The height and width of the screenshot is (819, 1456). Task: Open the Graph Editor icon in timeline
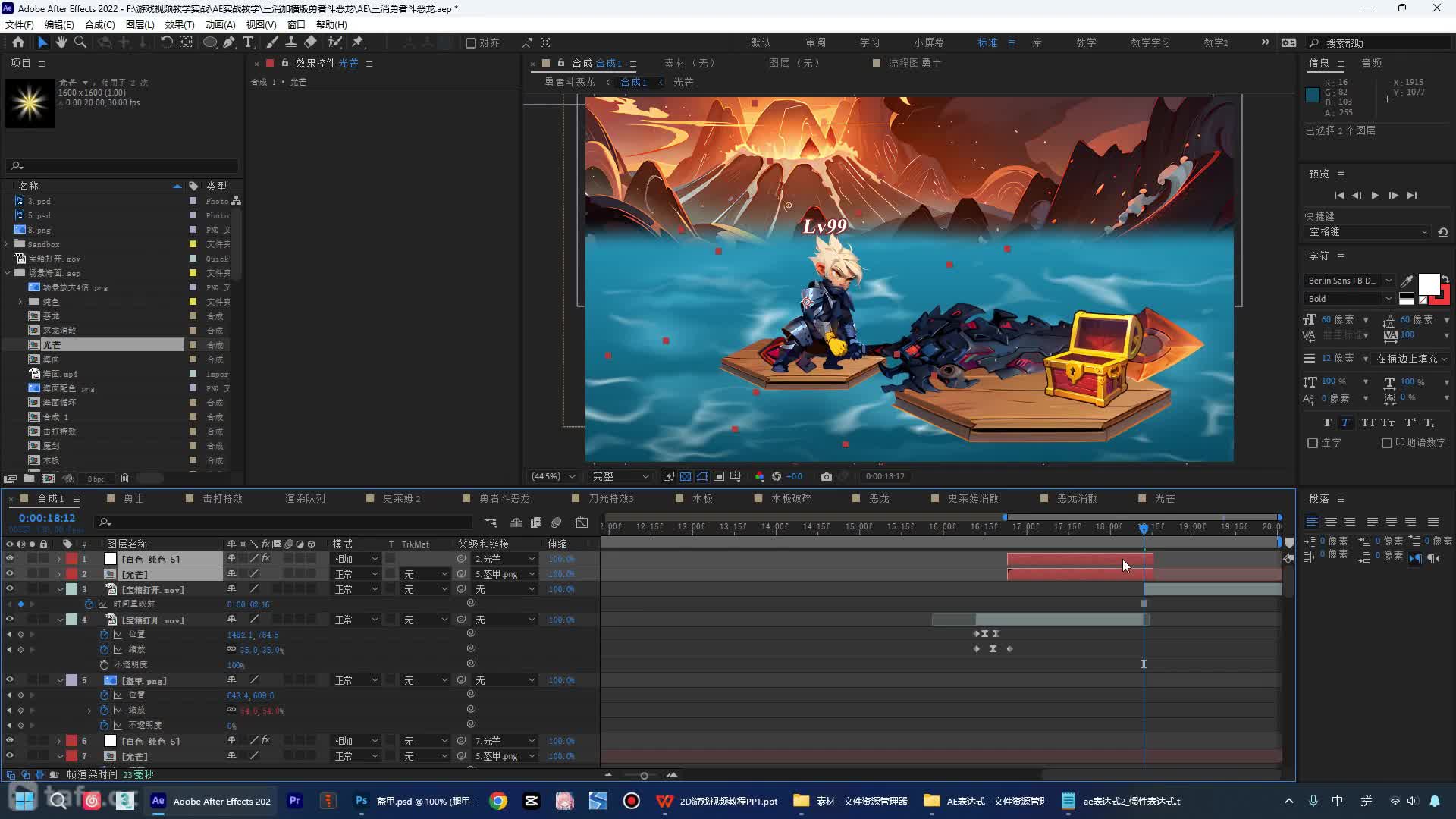[x=582, y=522]
